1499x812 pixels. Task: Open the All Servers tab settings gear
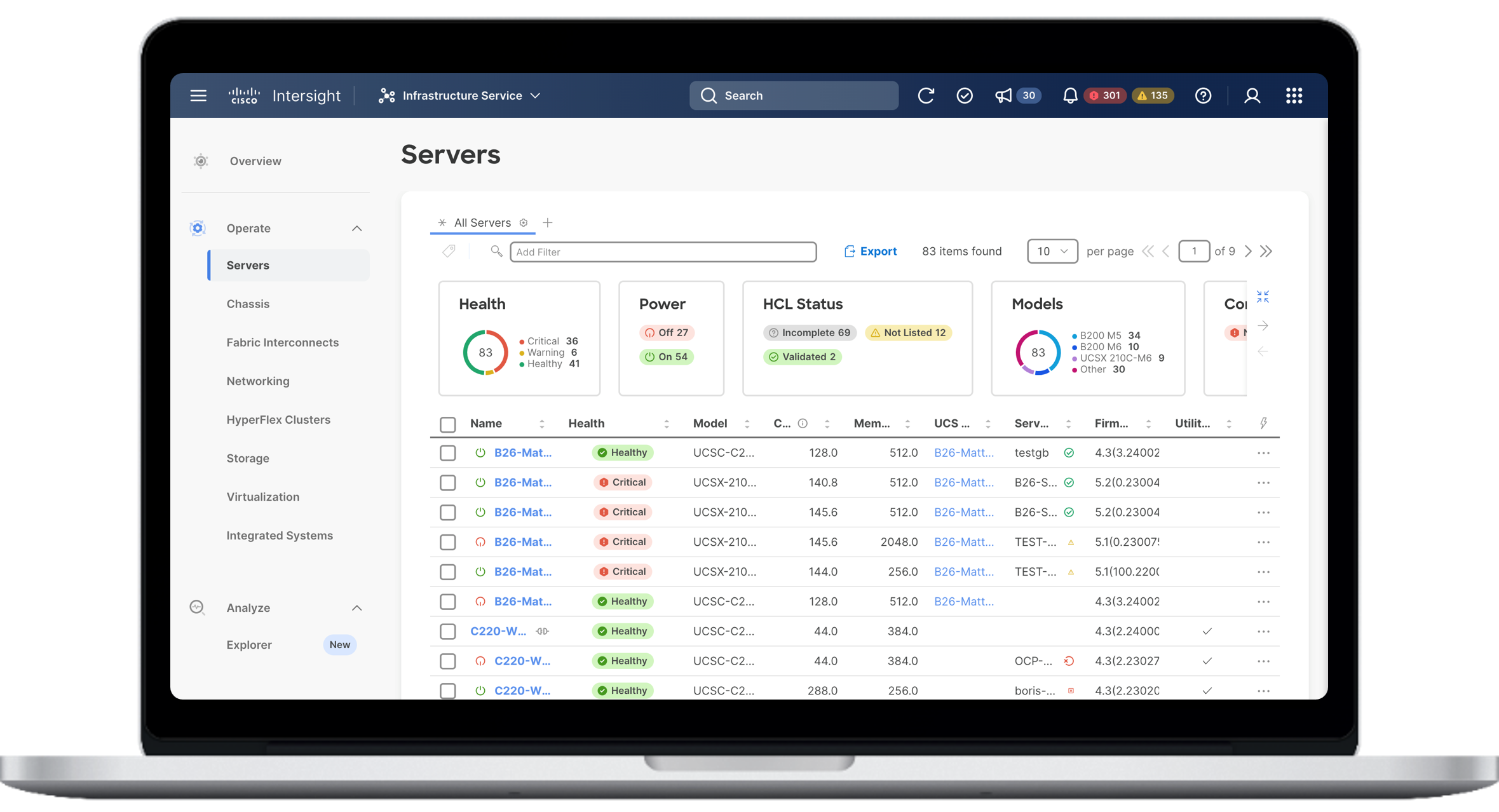tap(524, 222)
